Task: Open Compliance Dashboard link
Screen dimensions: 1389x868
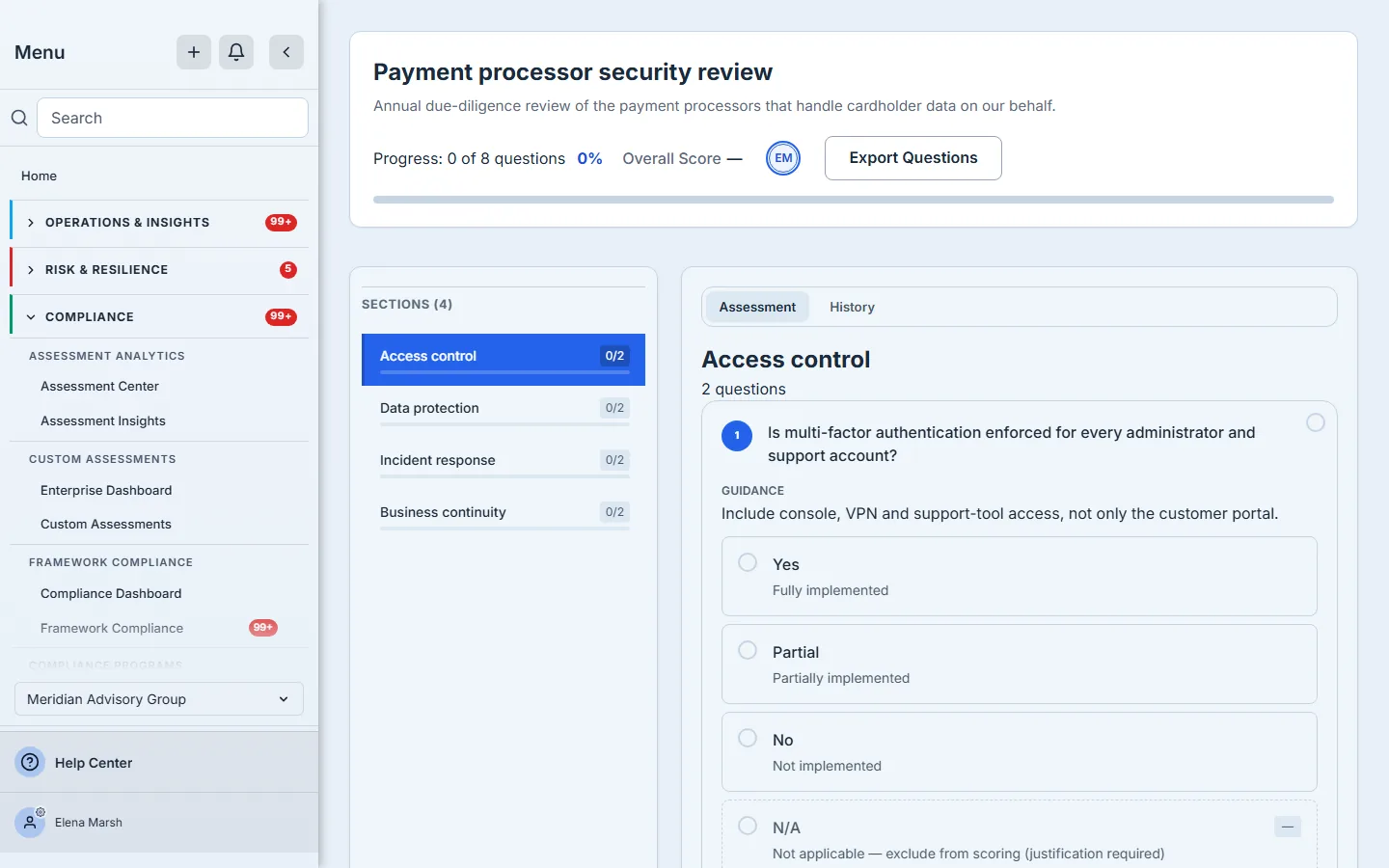Action: [x=111, y=593]
